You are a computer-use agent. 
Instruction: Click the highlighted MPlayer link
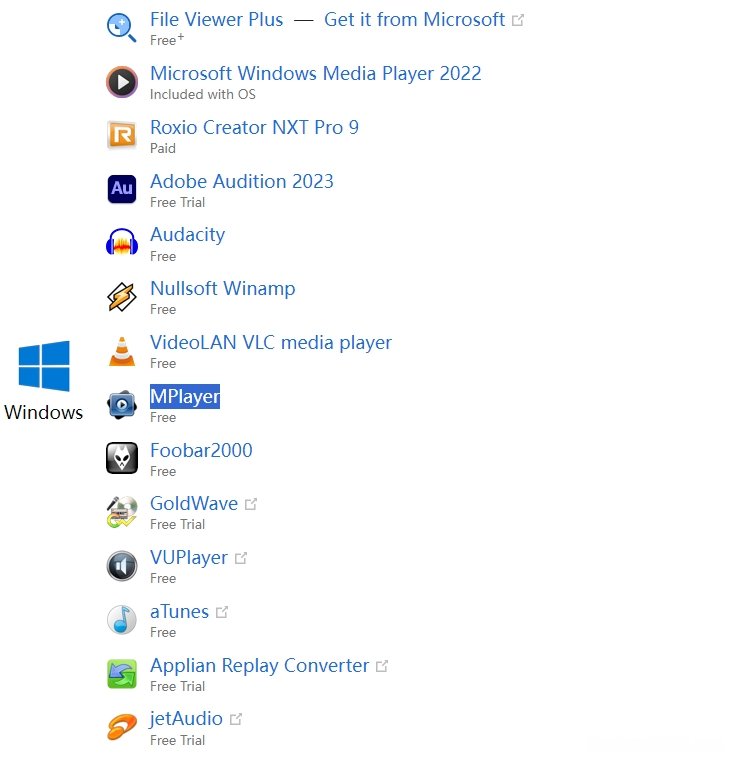(x=185, y=396)
